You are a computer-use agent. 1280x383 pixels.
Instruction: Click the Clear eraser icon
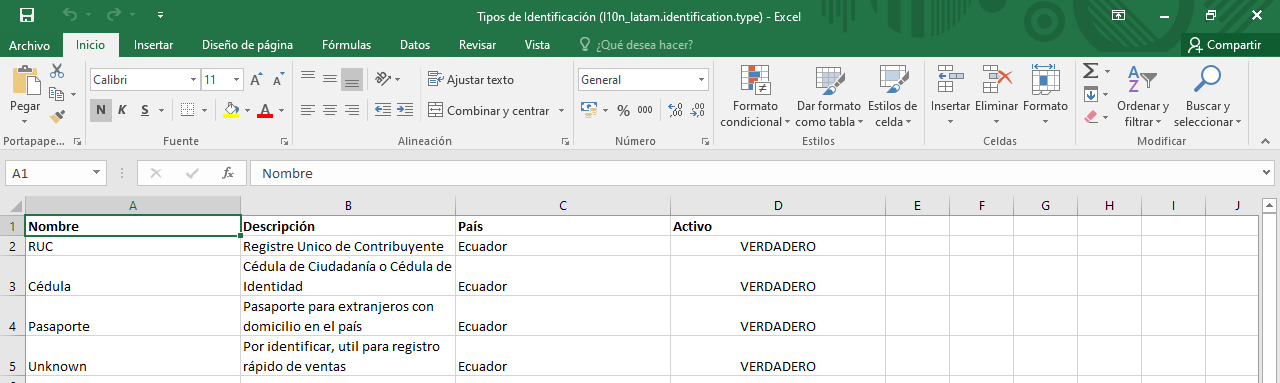1090,116
